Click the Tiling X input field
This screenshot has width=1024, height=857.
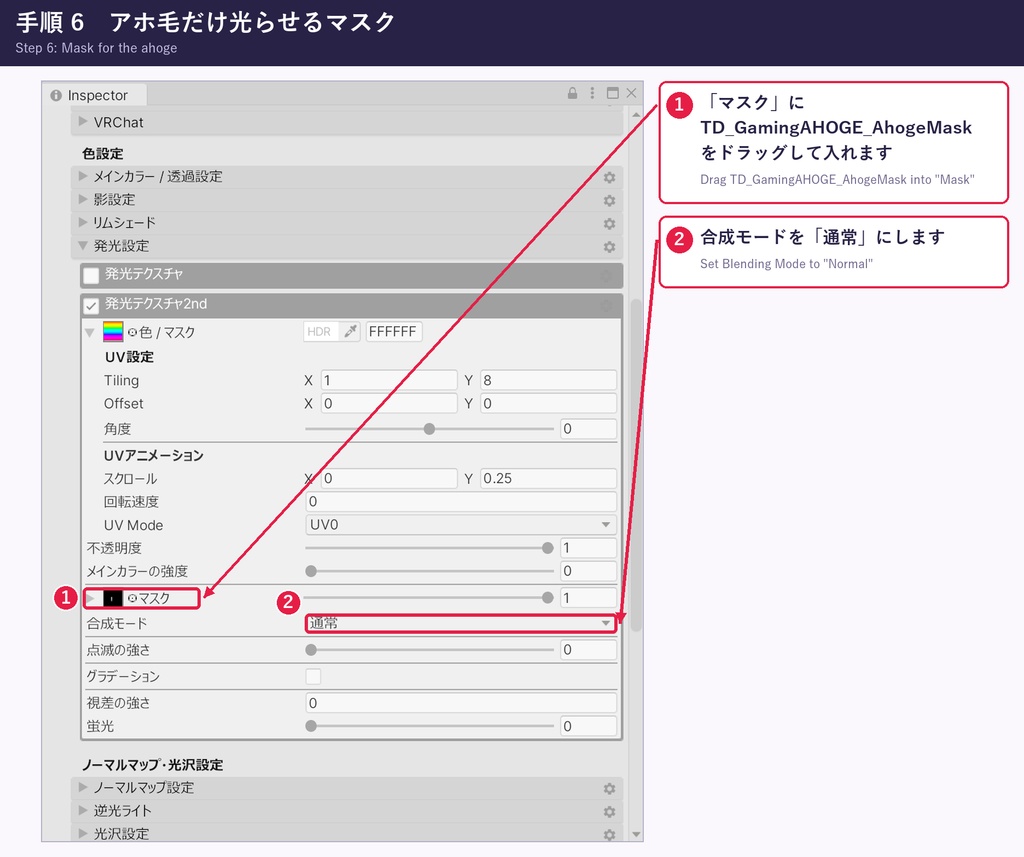(389, 380)
